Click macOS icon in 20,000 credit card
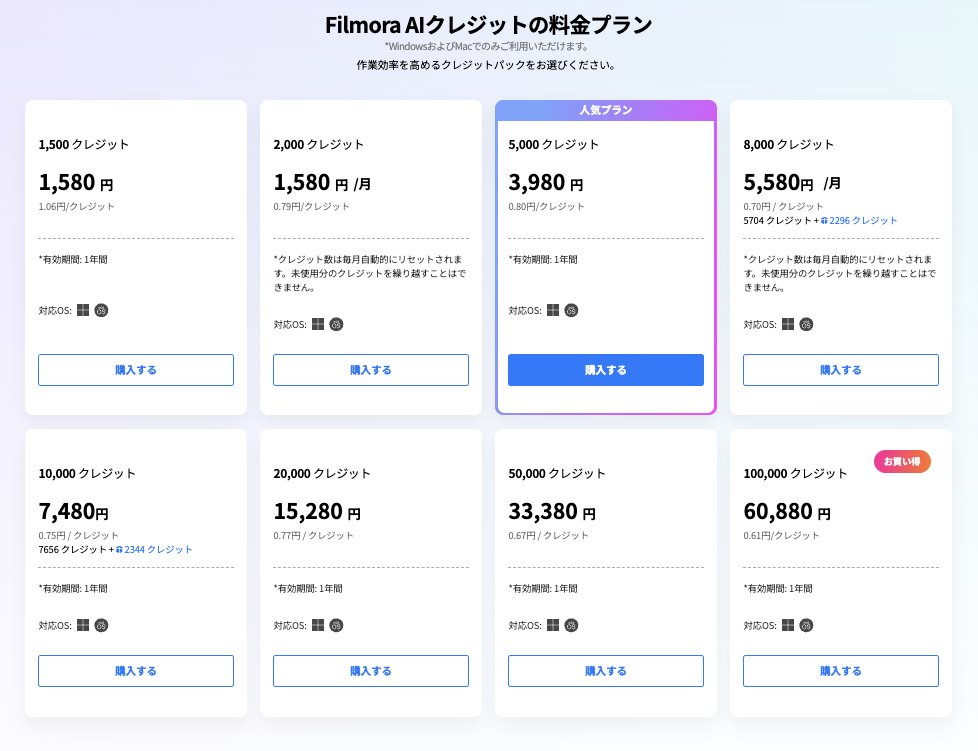Image resolution: width=978 pixels, height=751 pixels. [x=336, y=625]
